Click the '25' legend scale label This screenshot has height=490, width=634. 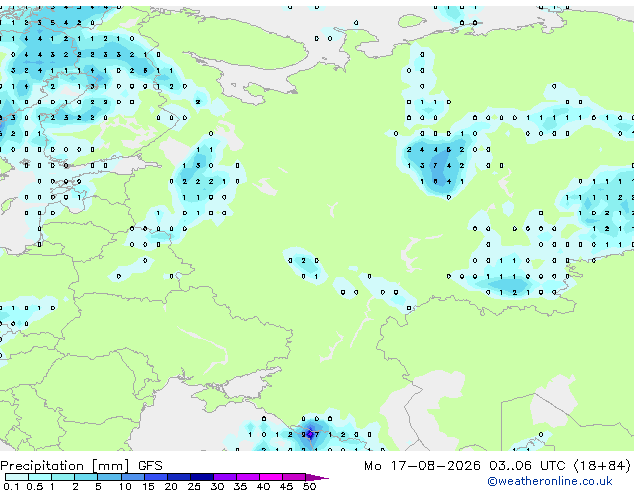pyautogui.click(x=194, y=486)
